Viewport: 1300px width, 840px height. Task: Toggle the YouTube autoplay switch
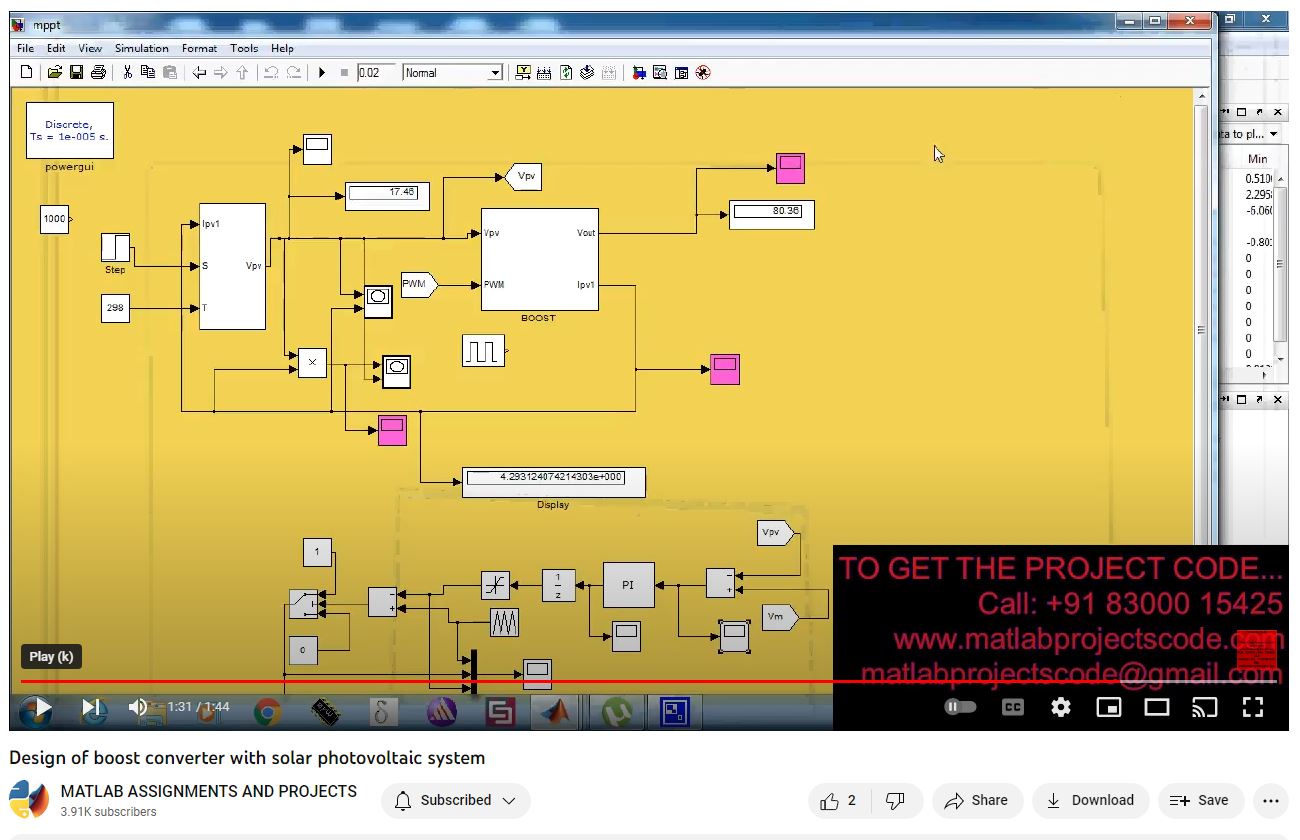[x=960, y=707]
